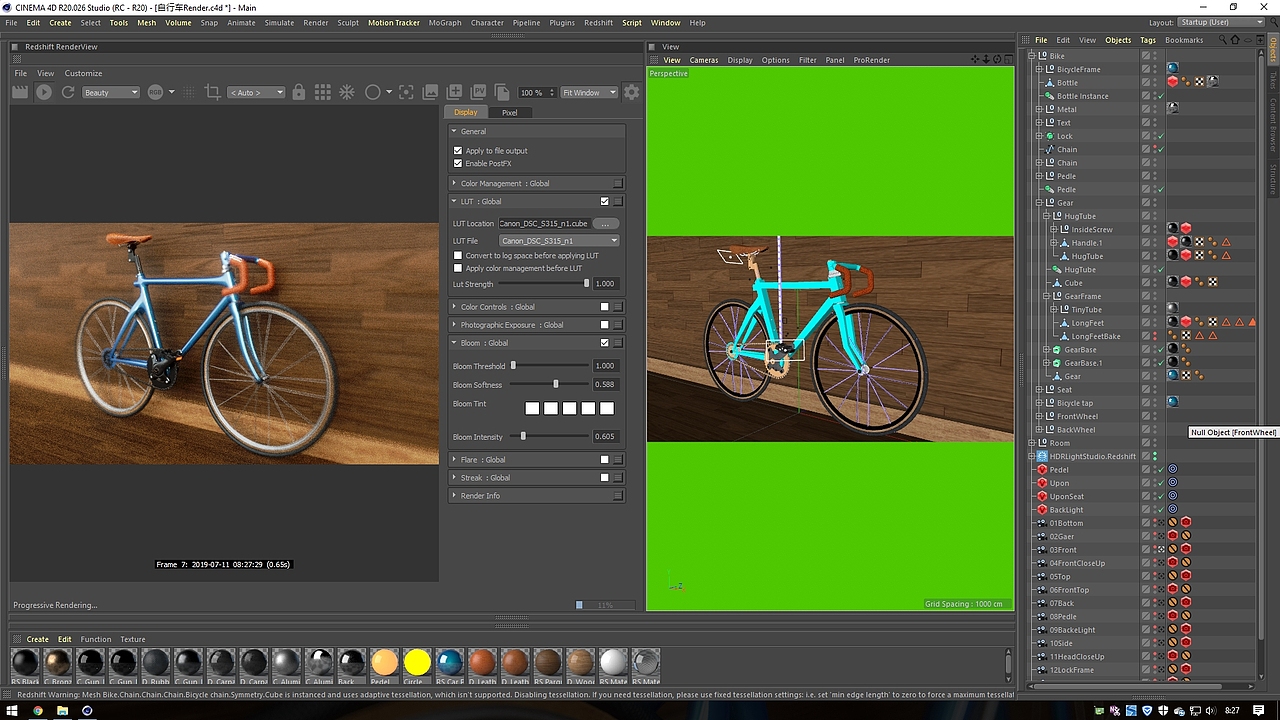Launch Internet Explorer from the taskbar
Viewport: 1280px width, 720px height.
click(x=86, y=711)
